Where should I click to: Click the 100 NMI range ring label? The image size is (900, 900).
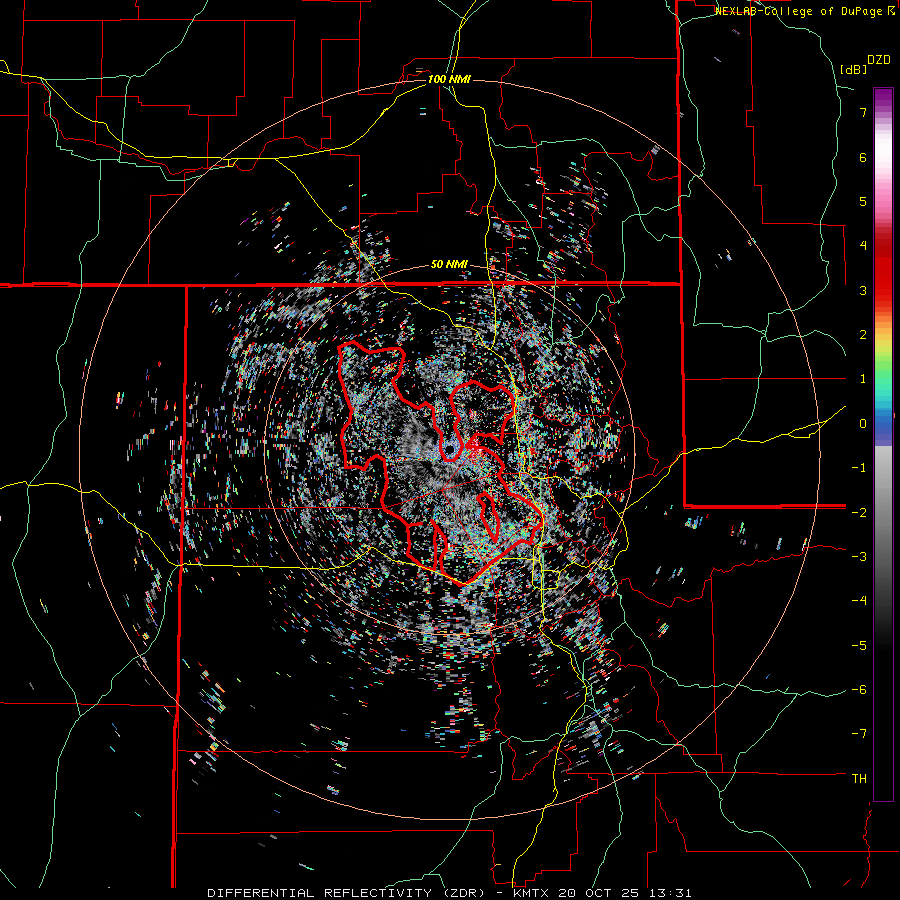coord(449,79)
